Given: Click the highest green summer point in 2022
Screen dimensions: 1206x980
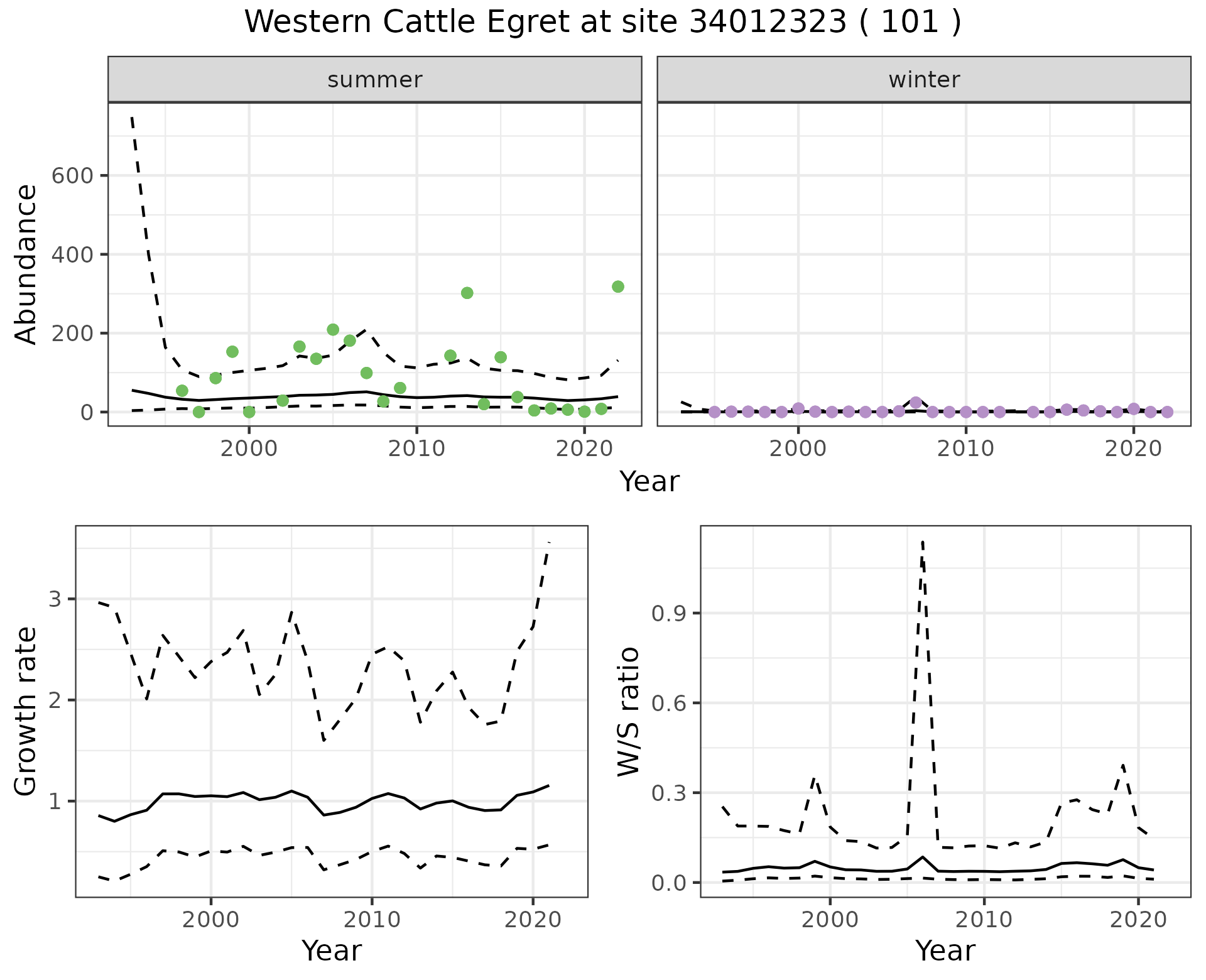Looking at the screenshot, I should point(617,286).
